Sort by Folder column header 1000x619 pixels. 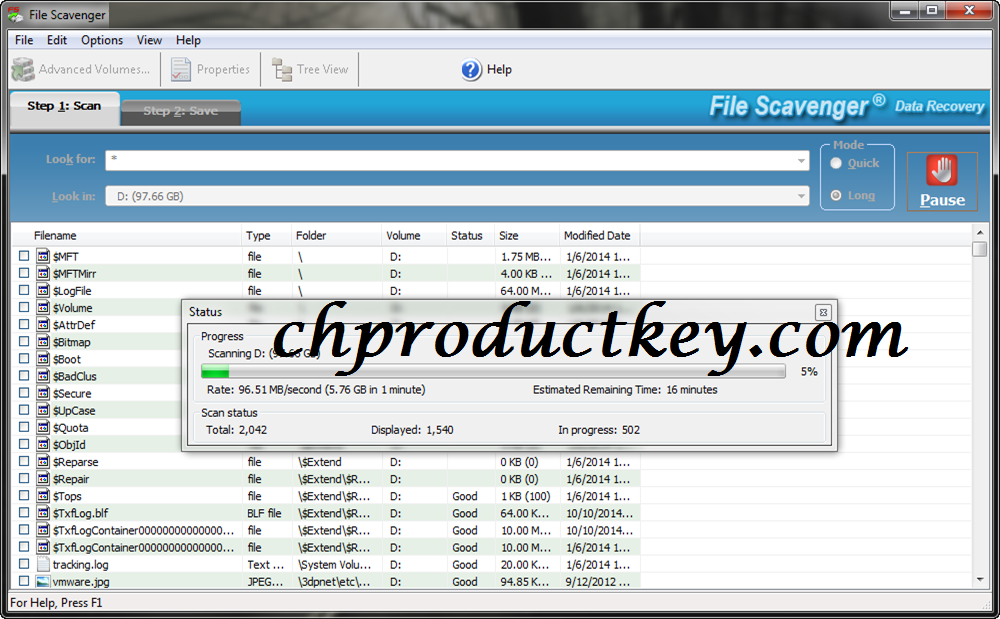pyautogui.click(x=336, y=236)
